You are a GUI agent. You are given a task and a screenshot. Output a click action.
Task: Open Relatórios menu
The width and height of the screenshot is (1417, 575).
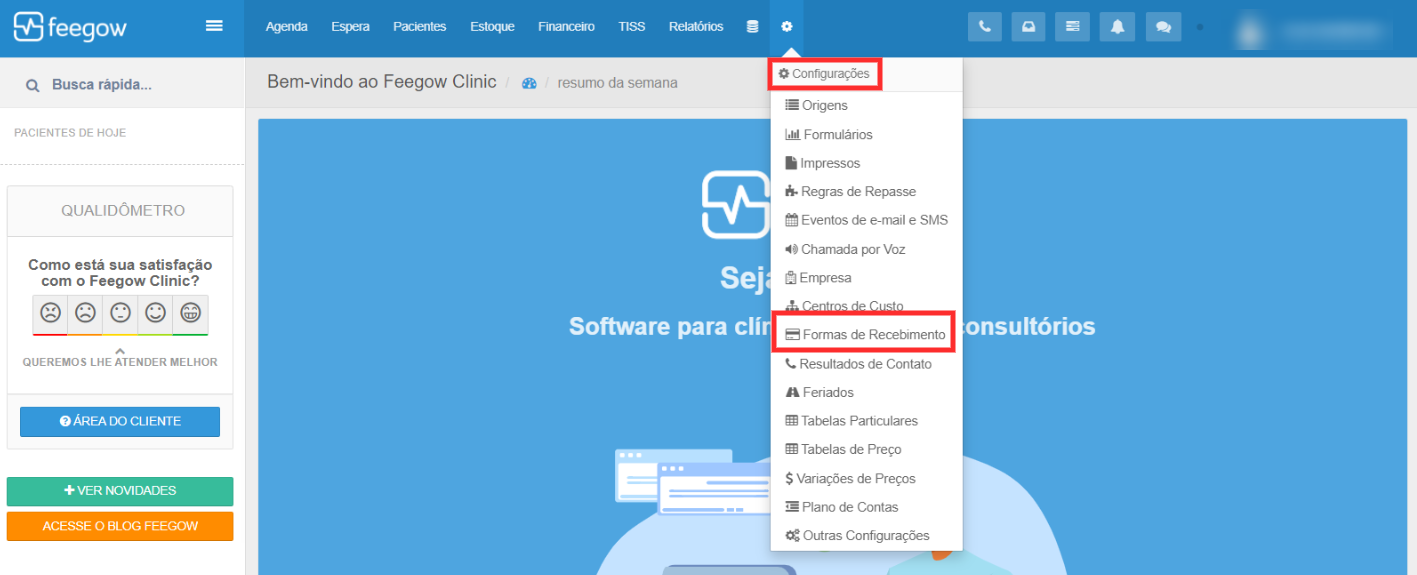point(696,27)
